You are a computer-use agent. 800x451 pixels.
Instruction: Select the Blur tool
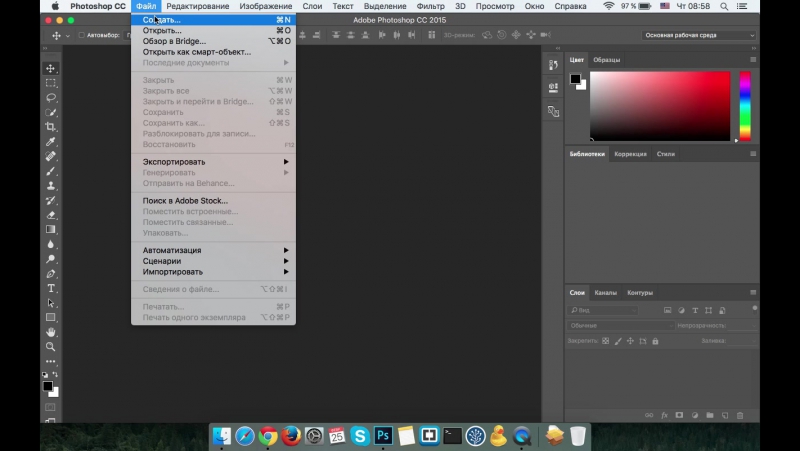pyautogui.click(x=51, y=244)
